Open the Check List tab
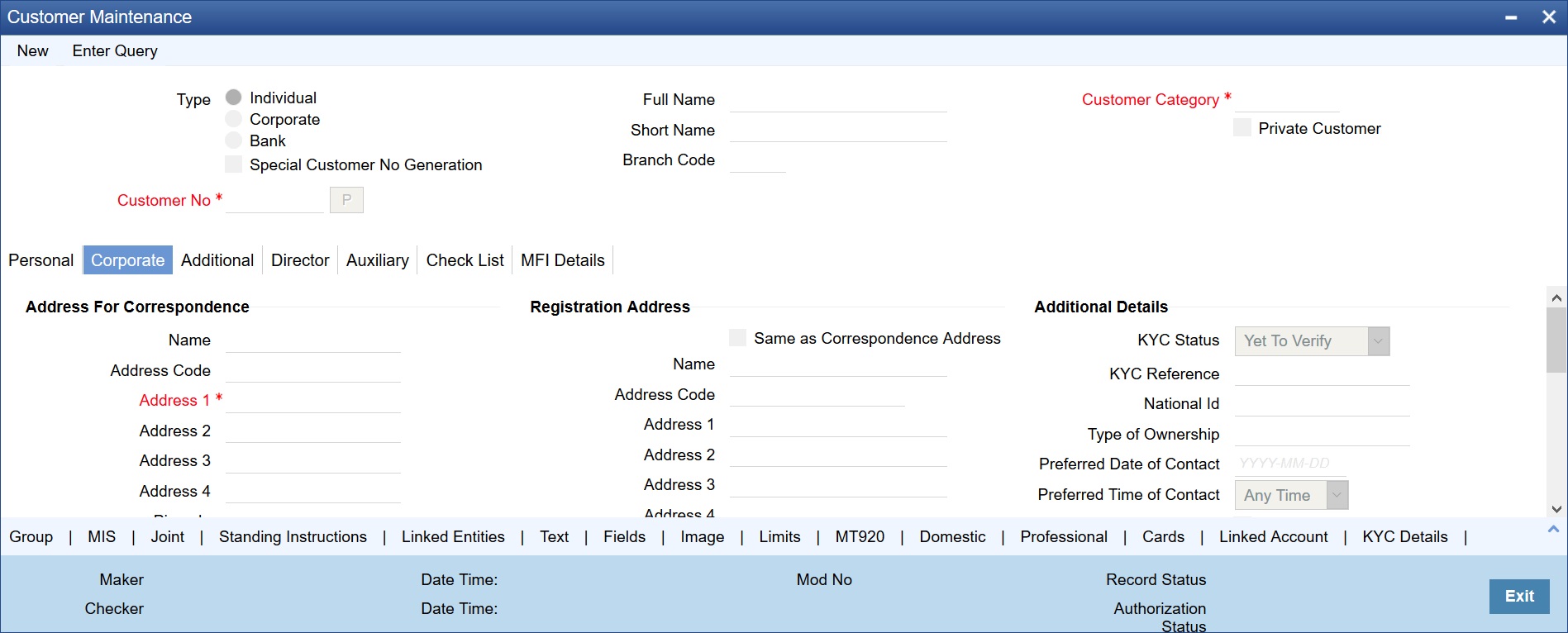The image size is (1568, 633). click(465, 260)
